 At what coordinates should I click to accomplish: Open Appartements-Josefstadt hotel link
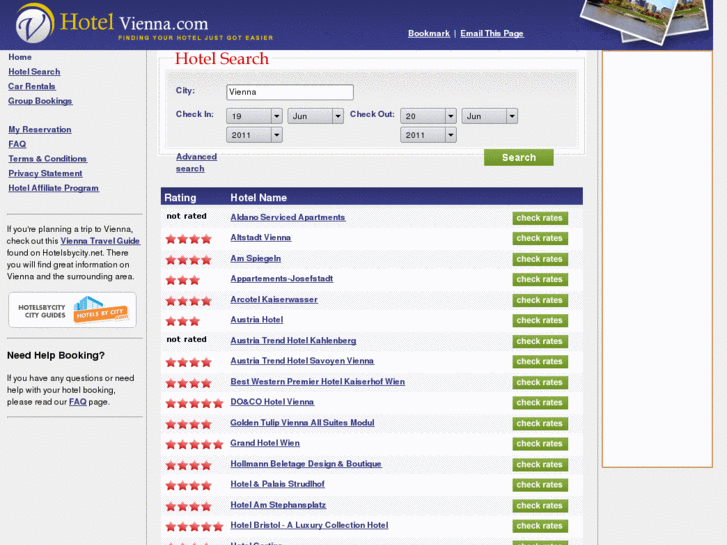click(x=282, y=279)
